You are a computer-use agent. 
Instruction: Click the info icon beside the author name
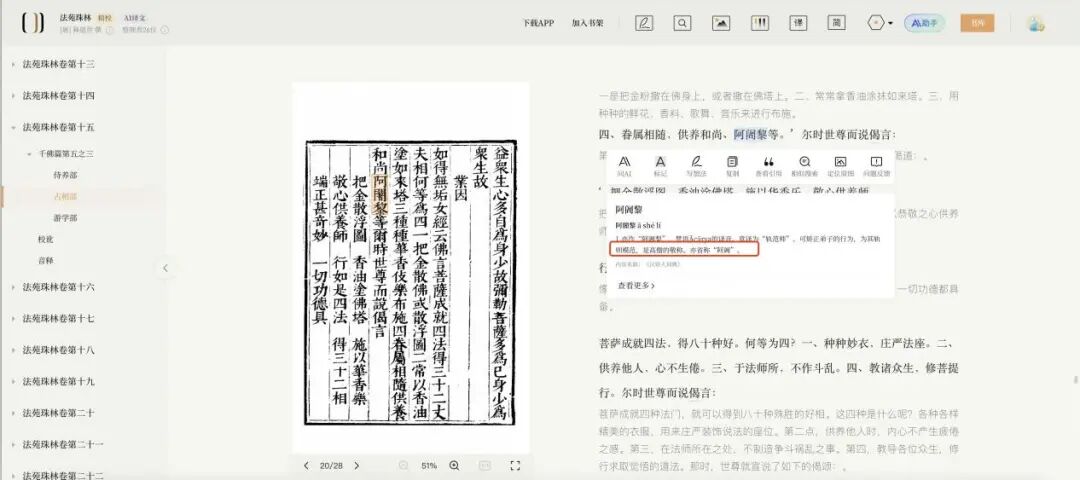[x=110, y=30]
